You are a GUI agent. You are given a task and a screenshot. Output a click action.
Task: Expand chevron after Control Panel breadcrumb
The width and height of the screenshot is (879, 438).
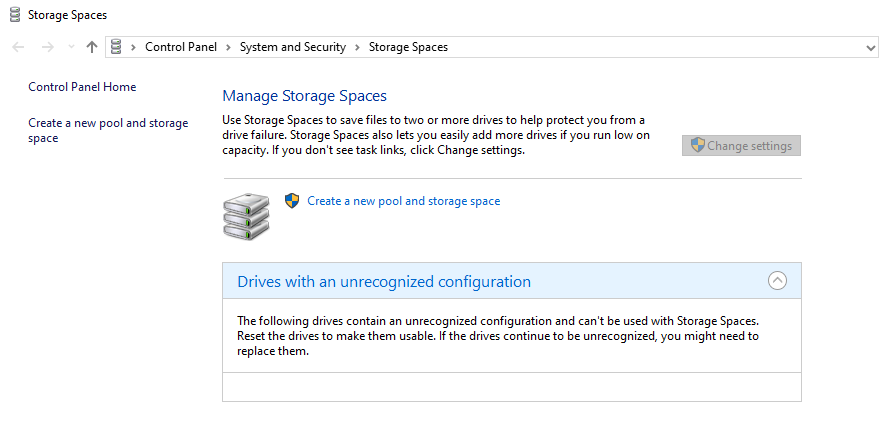click(x=229, y=47)
